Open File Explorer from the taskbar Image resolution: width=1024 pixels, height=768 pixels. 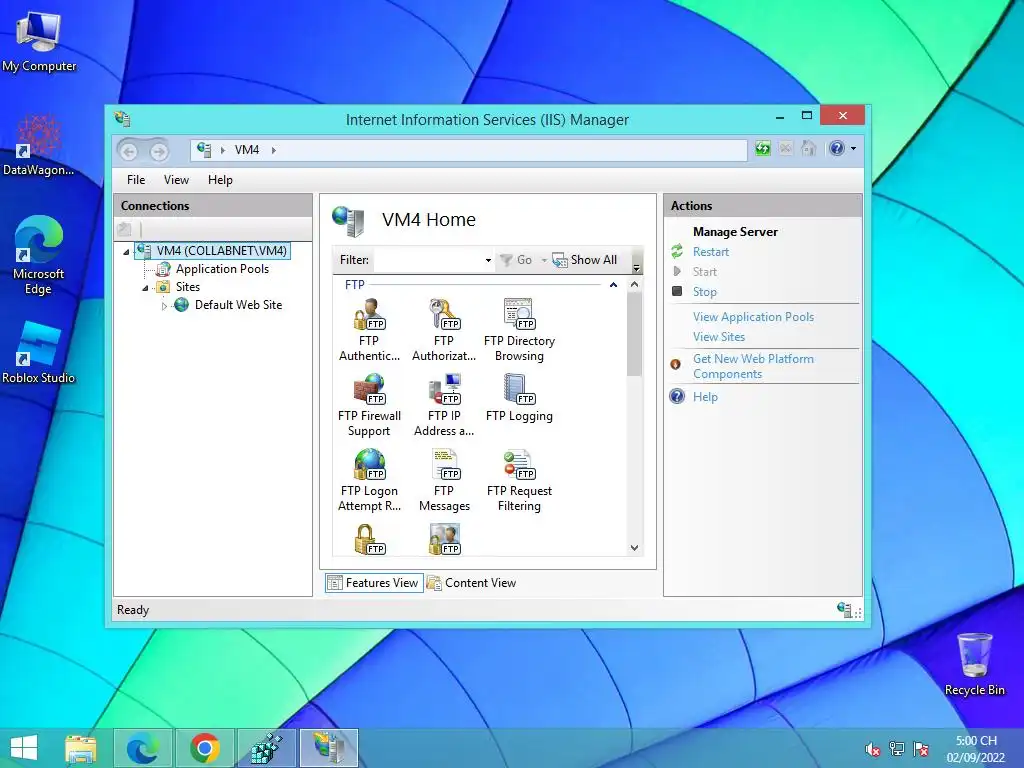[81, 748]
